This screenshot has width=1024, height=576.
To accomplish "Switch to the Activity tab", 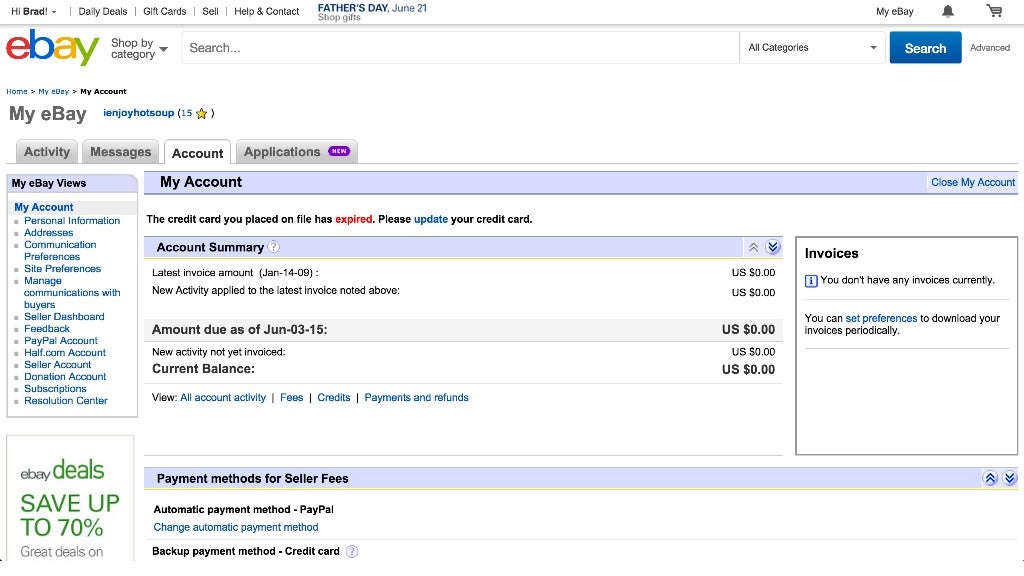I will pos(47,152).
